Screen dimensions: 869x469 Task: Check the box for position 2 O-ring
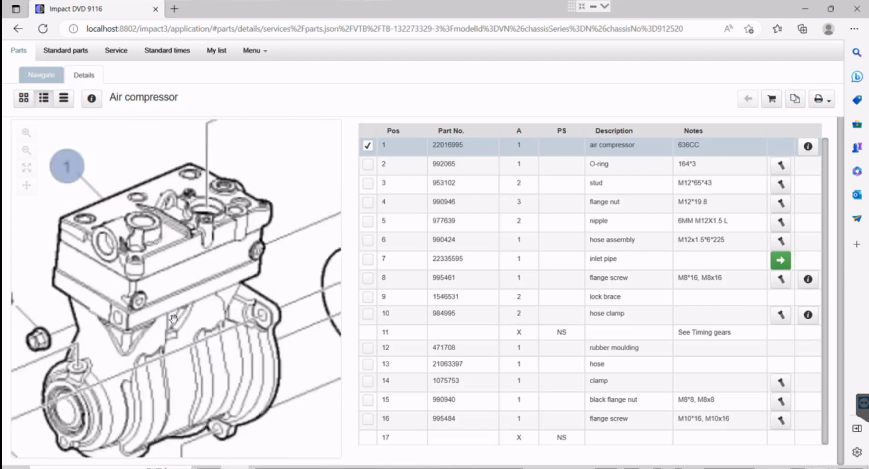(x=368, y=164)
